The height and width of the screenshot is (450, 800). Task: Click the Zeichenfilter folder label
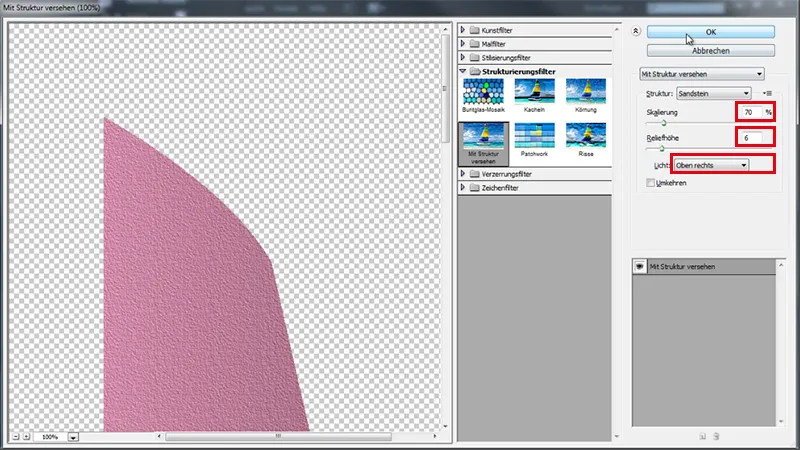pos(500,188)
